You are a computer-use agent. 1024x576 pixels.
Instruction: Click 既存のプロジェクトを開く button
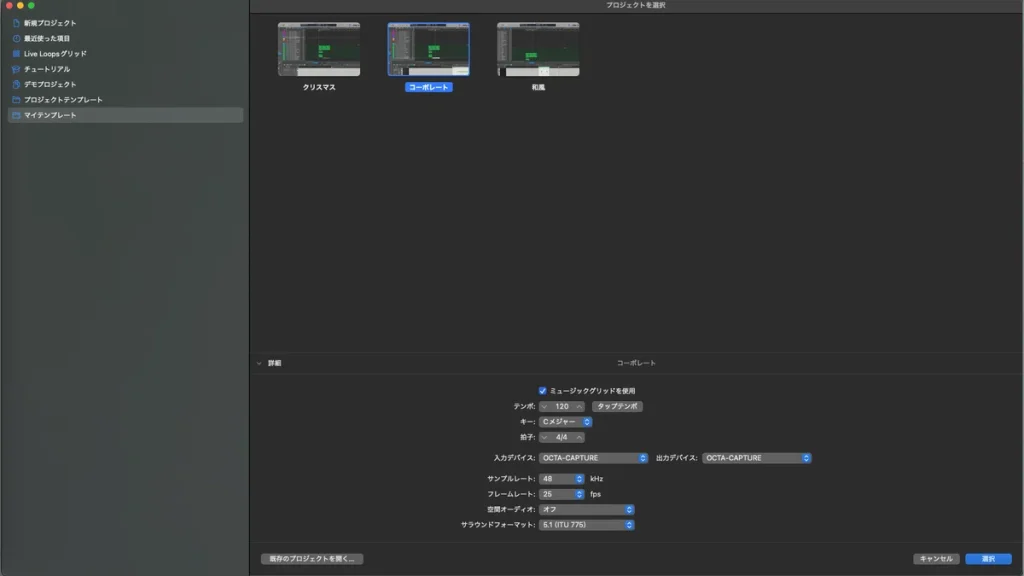(311, 559)
